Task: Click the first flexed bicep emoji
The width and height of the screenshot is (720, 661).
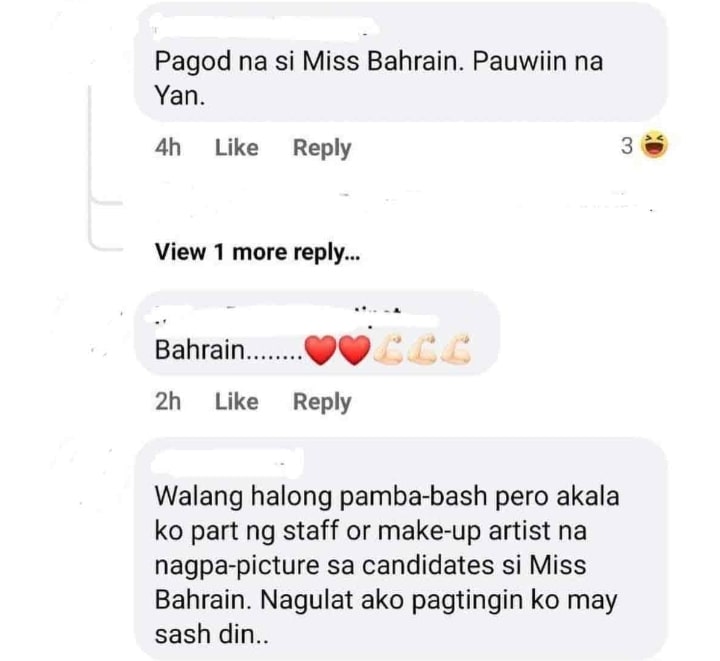Action: tap(388, 350)
